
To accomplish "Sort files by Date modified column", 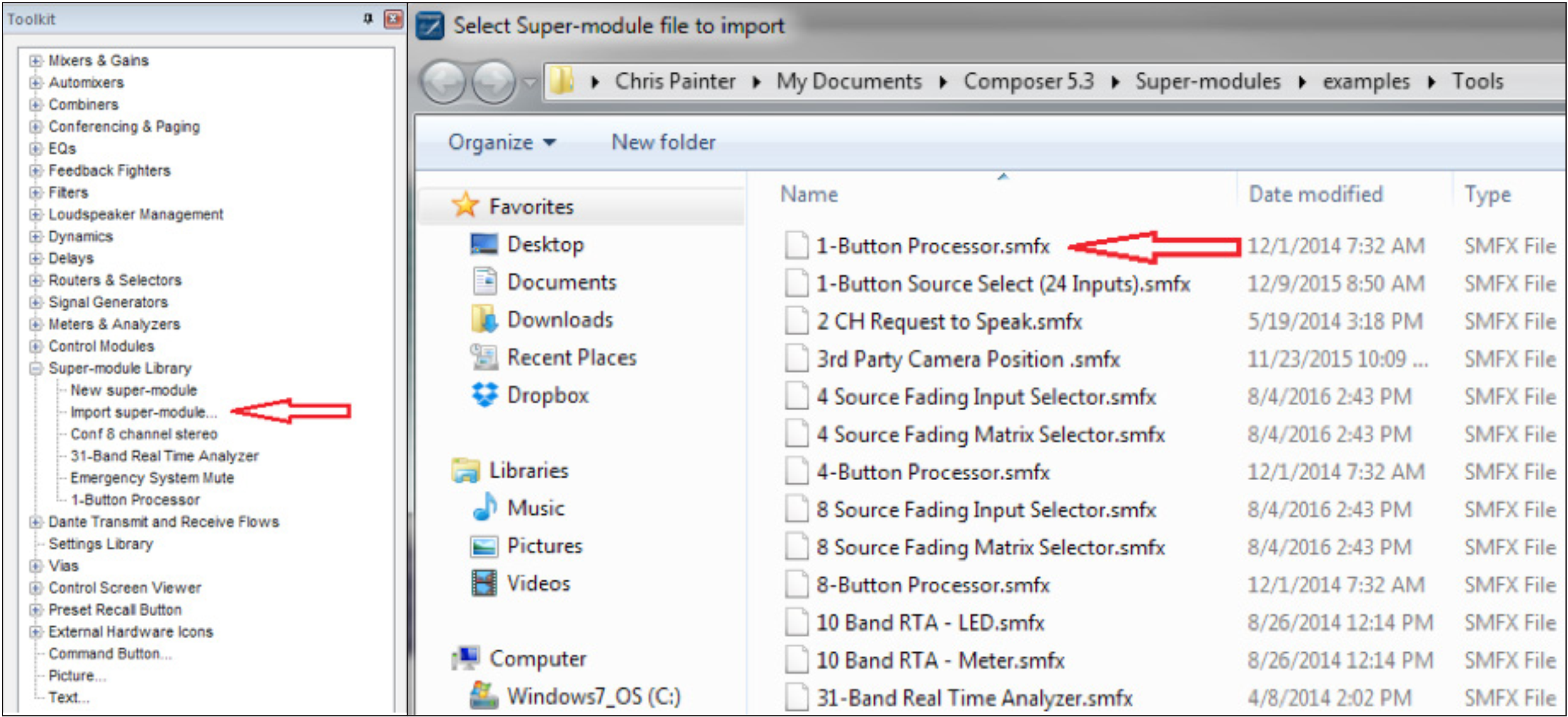I will point(1315,194).
